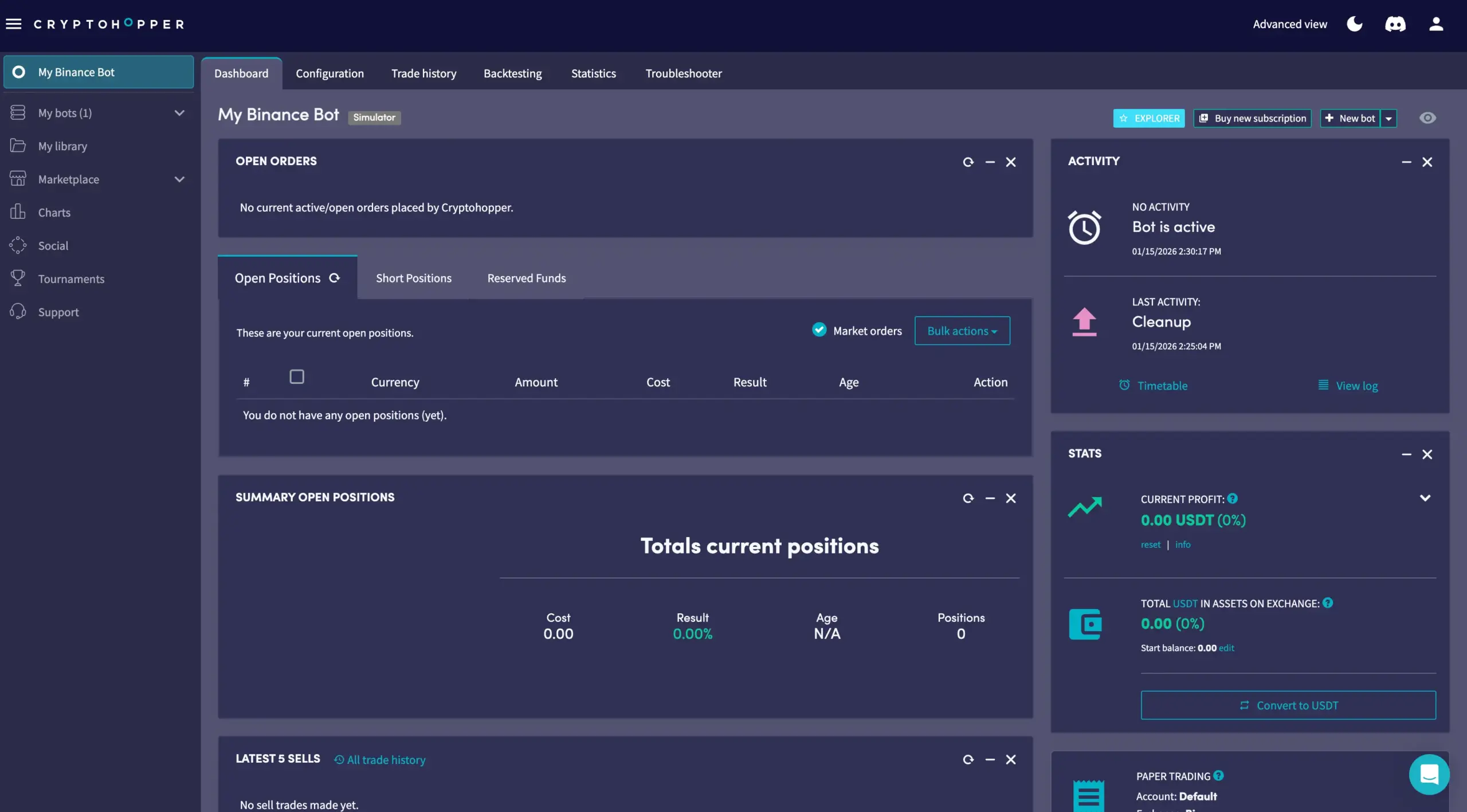1467x812 pixels.
Task: Open the support chat bubble
Action: [1429, 774]
